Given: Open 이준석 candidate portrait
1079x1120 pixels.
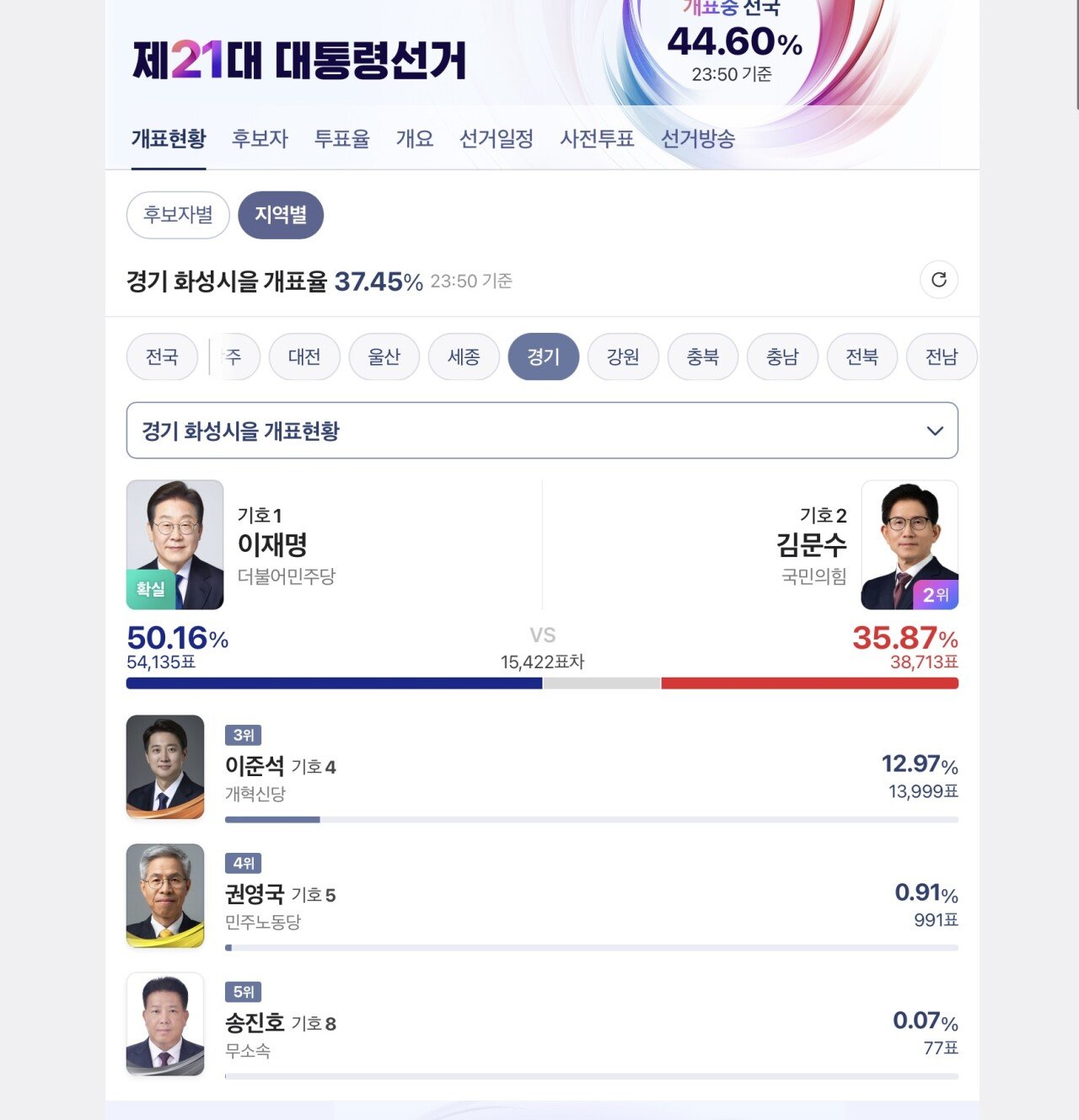Looking at the screenshot, I should 165,767.
